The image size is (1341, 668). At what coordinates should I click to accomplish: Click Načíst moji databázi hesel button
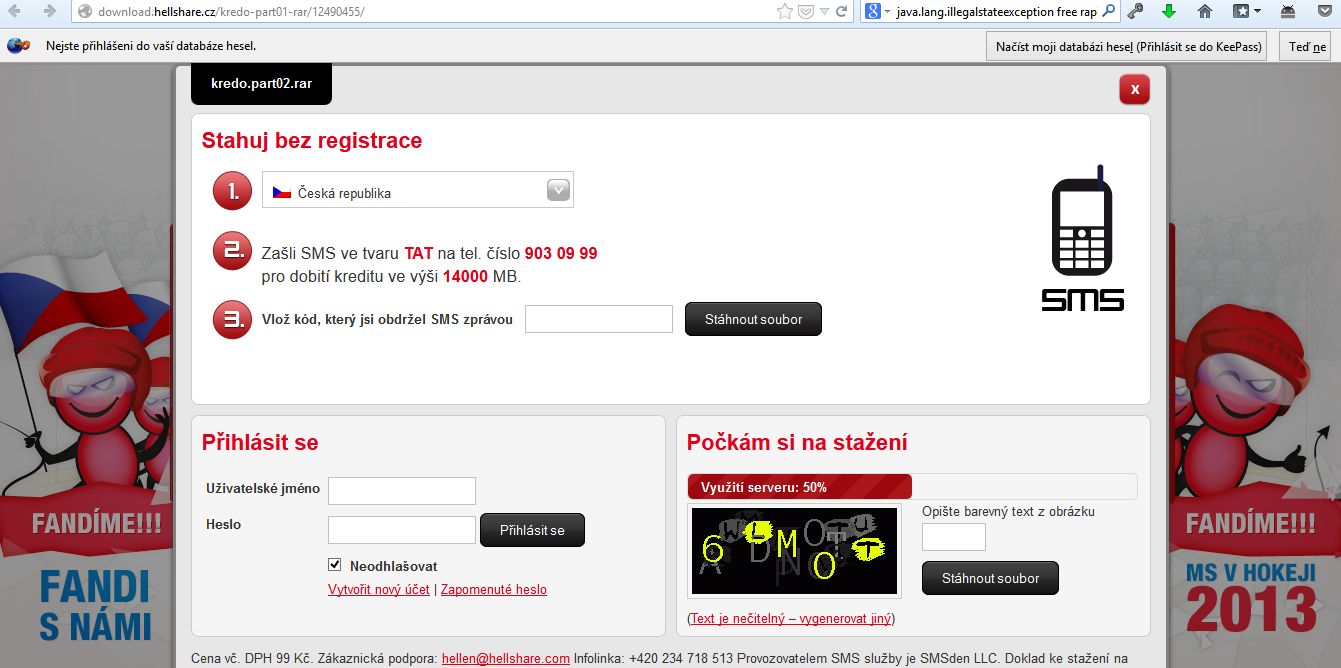tap(1130, 46)
